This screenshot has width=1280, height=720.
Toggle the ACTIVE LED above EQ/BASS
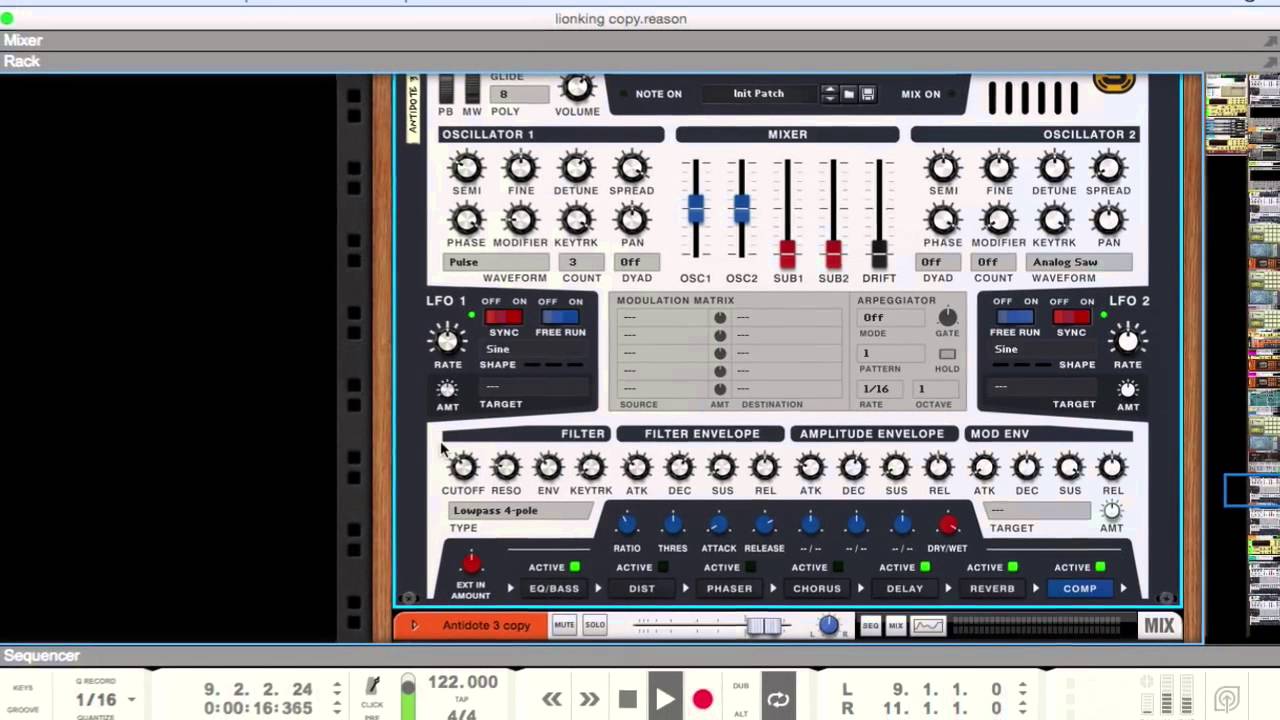coord(575,567)
